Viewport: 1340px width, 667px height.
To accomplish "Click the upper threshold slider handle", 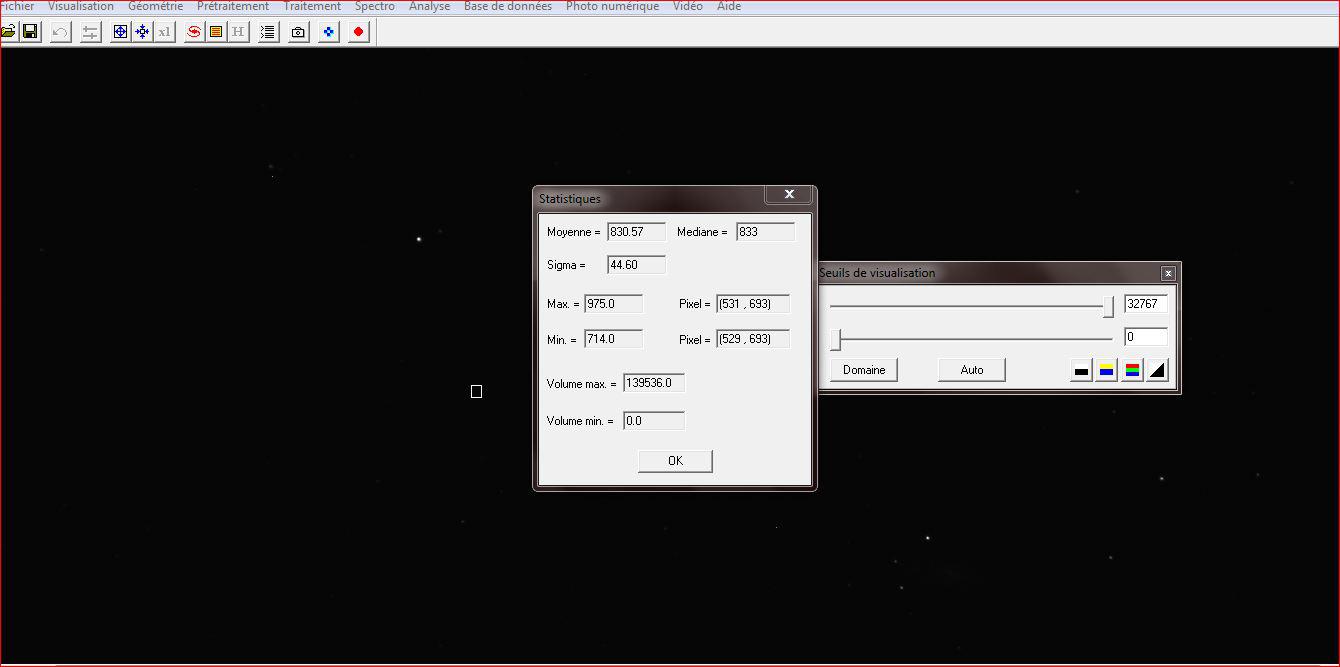I will click(x=1108, y=307).
